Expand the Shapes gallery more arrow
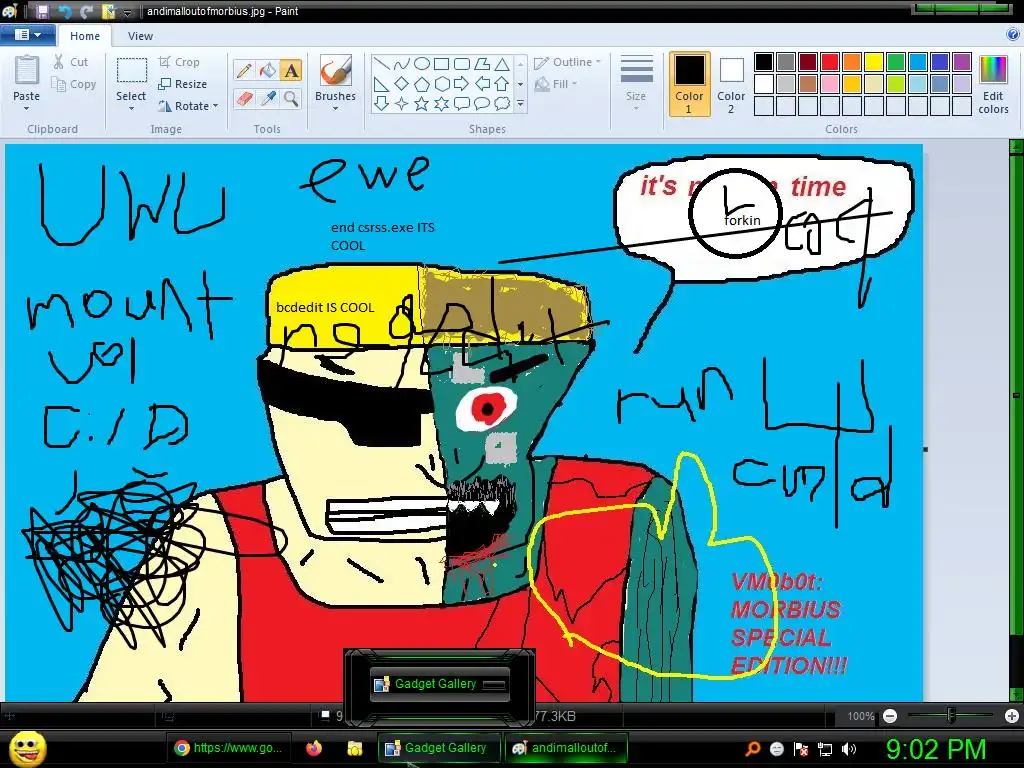The height and width of the screenshot is (768, 1024). pos(520,103)
